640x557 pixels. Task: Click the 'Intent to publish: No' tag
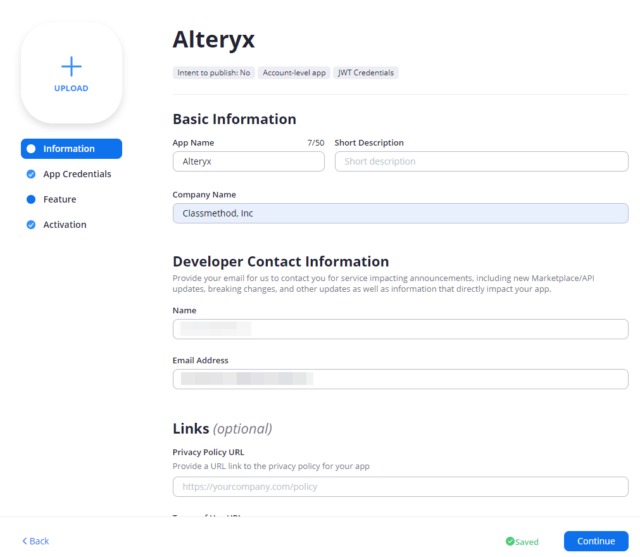point(214,73)
